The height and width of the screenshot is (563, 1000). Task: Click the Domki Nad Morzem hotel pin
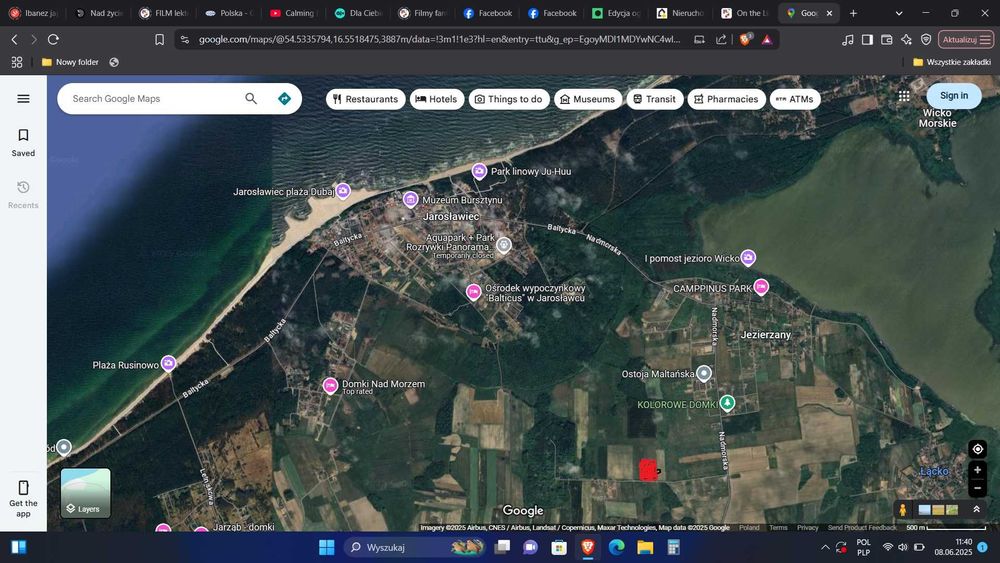tap(330, 385)
